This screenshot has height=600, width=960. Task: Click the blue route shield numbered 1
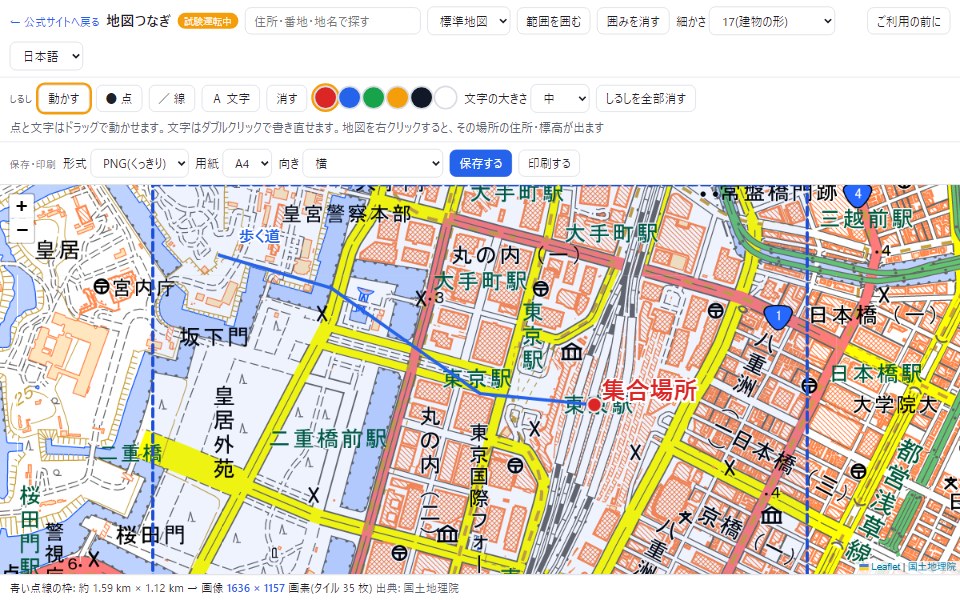[x=778, y=317]
